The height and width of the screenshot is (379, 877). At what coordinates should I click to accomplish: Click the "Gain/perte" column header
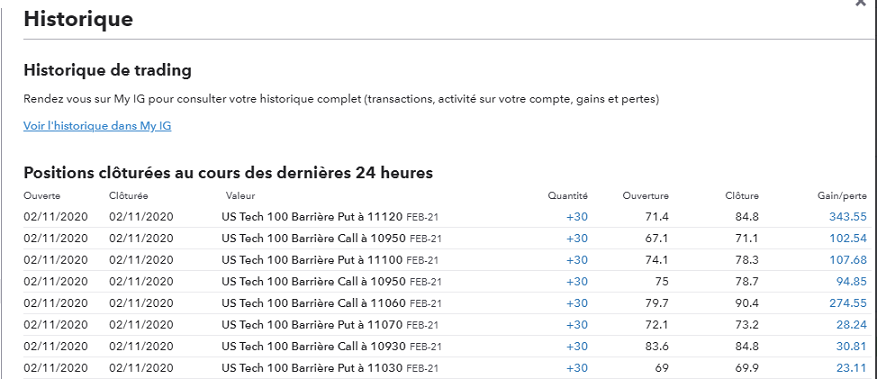pyautogui.click(x=841, y=196)
